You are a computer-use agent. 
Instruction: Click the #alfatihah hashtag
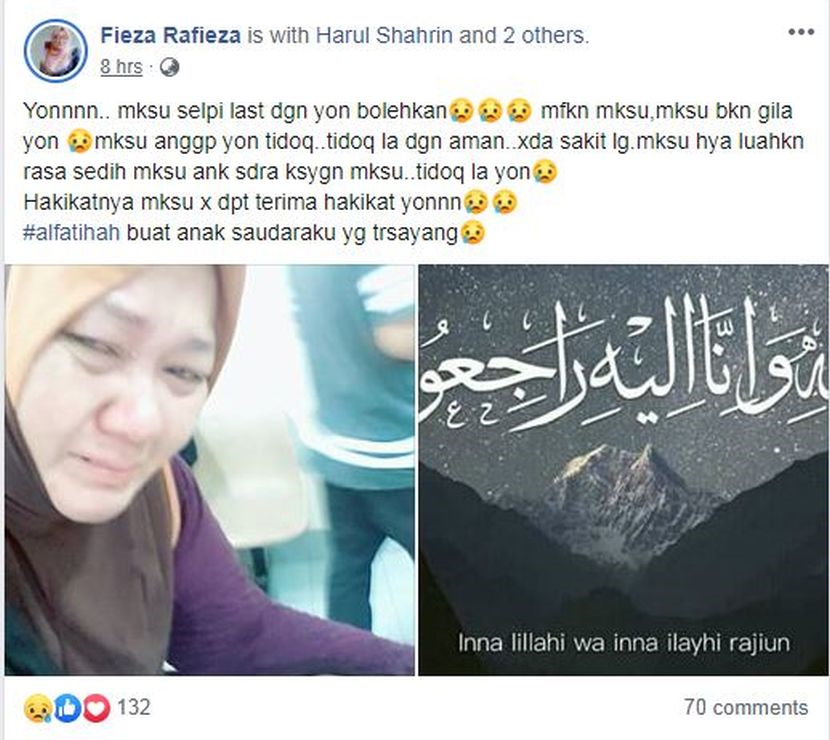[x=72, y=232]
